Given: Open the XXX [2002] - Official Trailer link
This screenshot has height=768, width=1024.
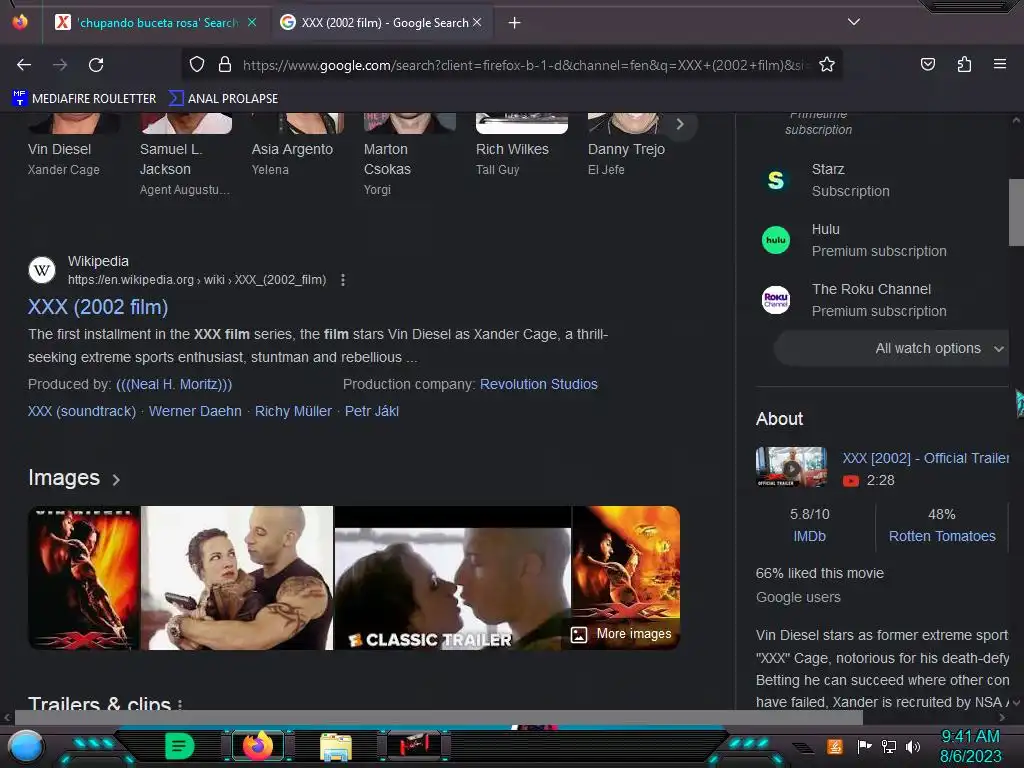Looking at the screenshot, I should pyautogui.click(x=925, y=458).
